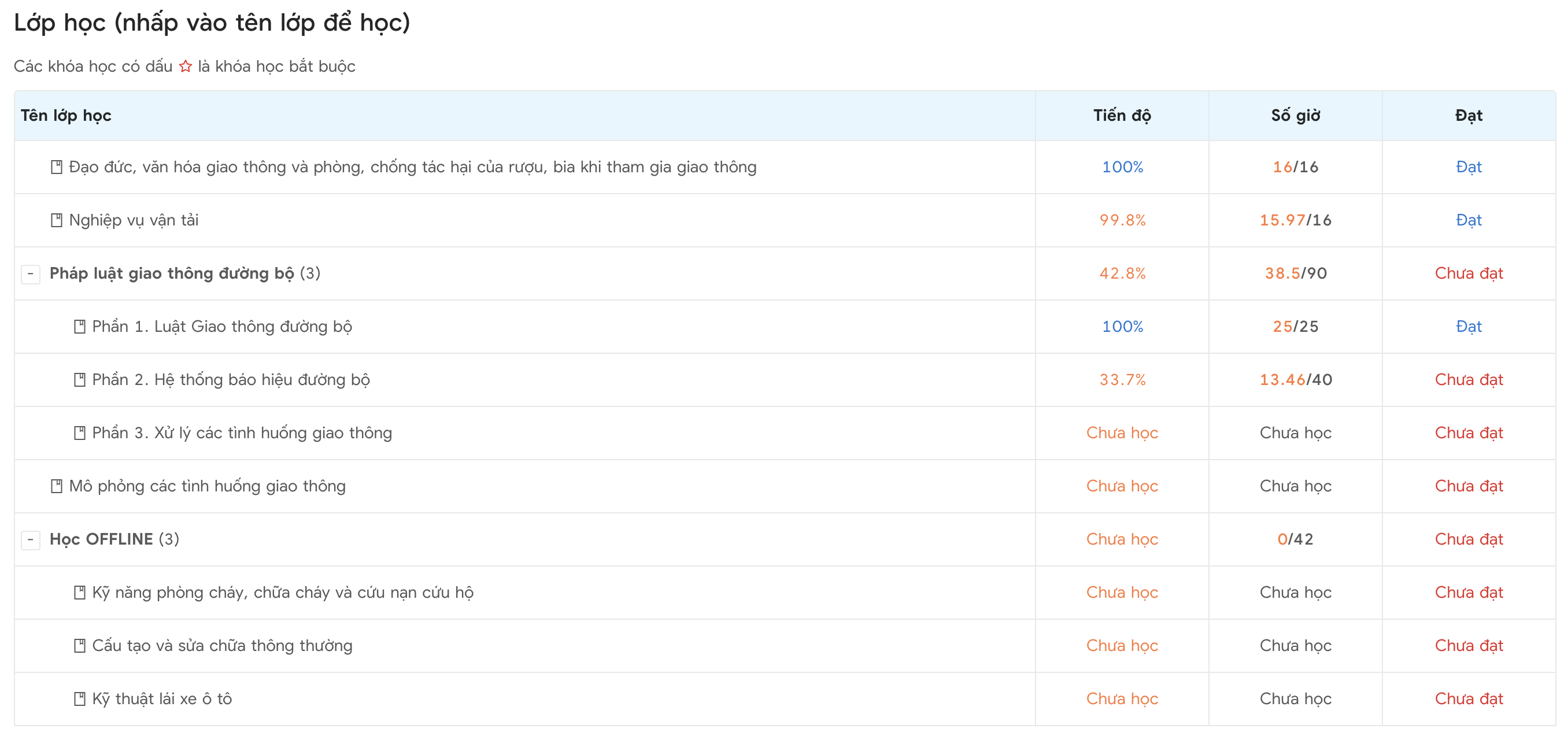Image resolution: width=1568 pixels, height=740 pixels.
Task: Click book icon beside Kỹ thuật lái xe ô tô
Action: (79, 698)
